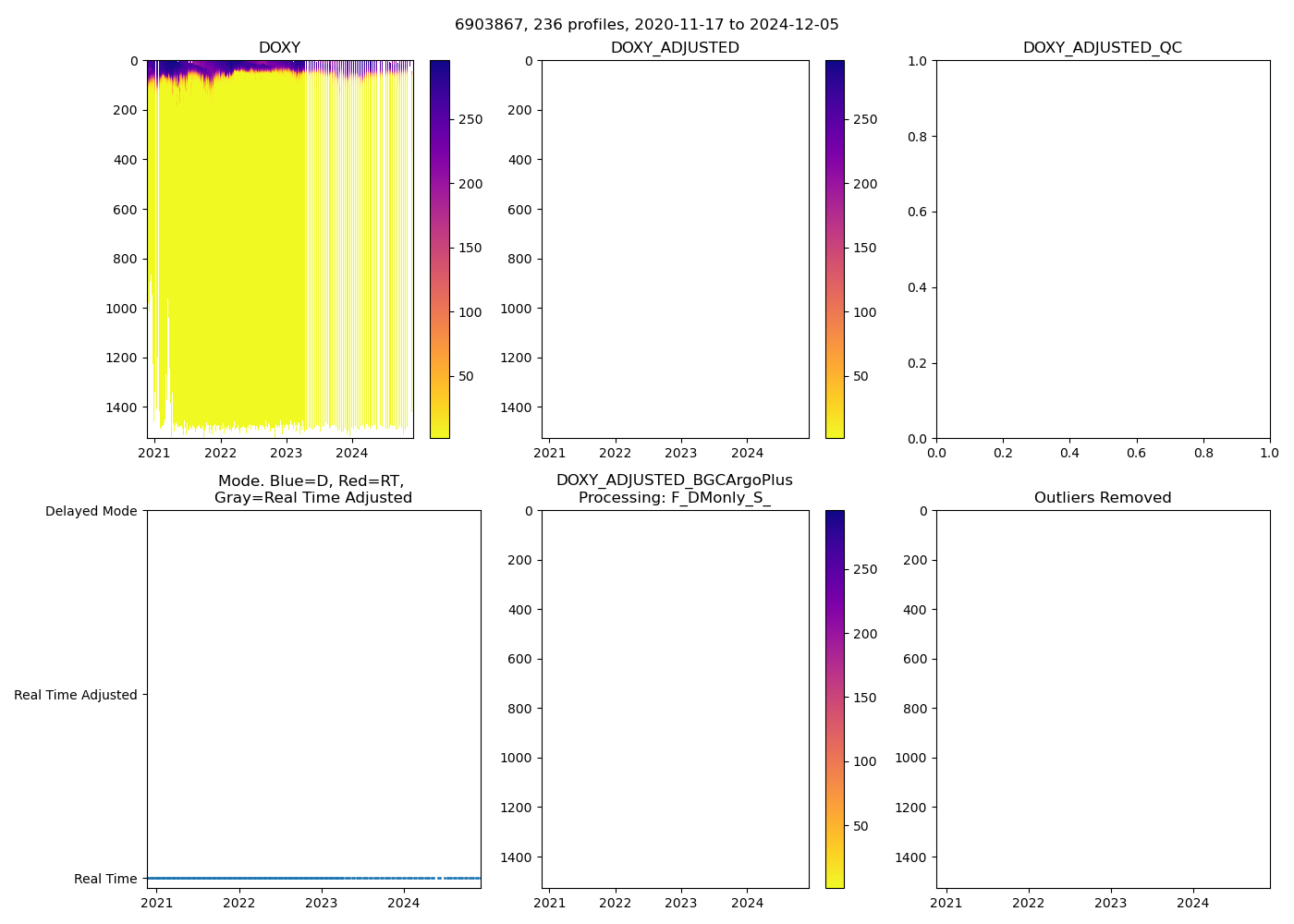Click the 'Real Time Adjusted' y-axis label
This screenshot has height=924, width=1294.
coord(75,695)
